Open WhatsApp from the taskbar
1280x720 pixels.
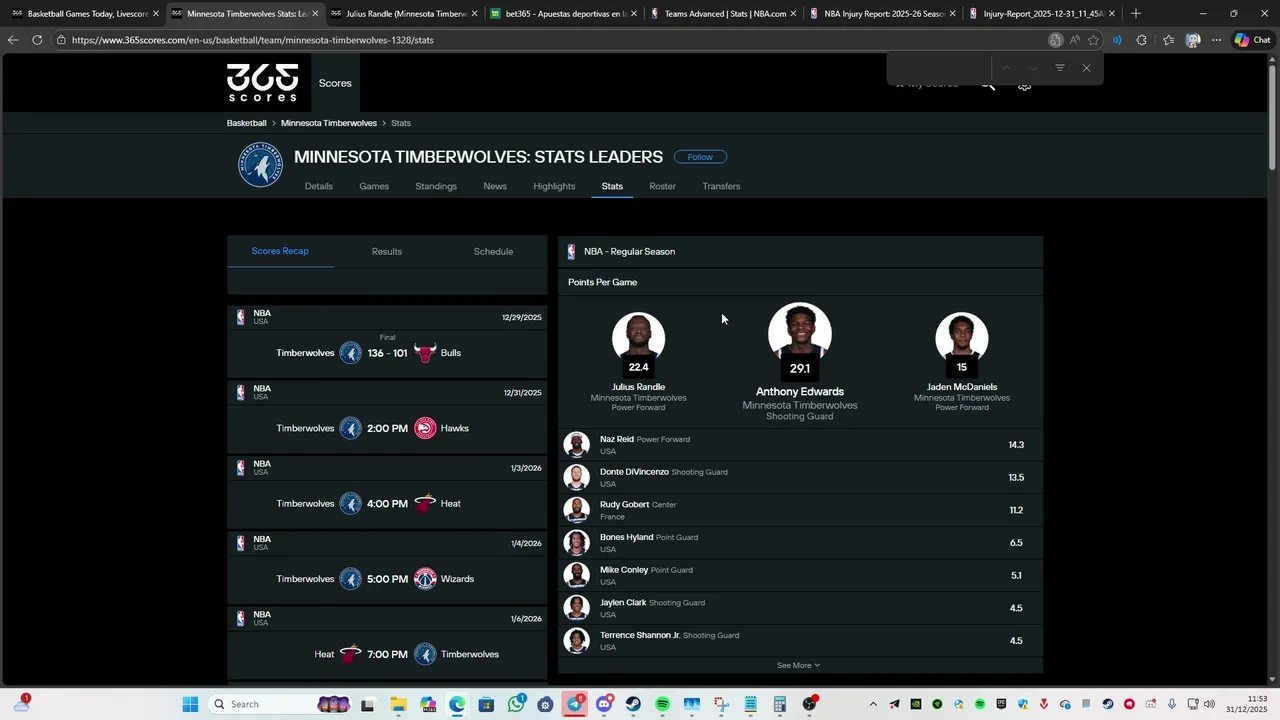[516, 704]
